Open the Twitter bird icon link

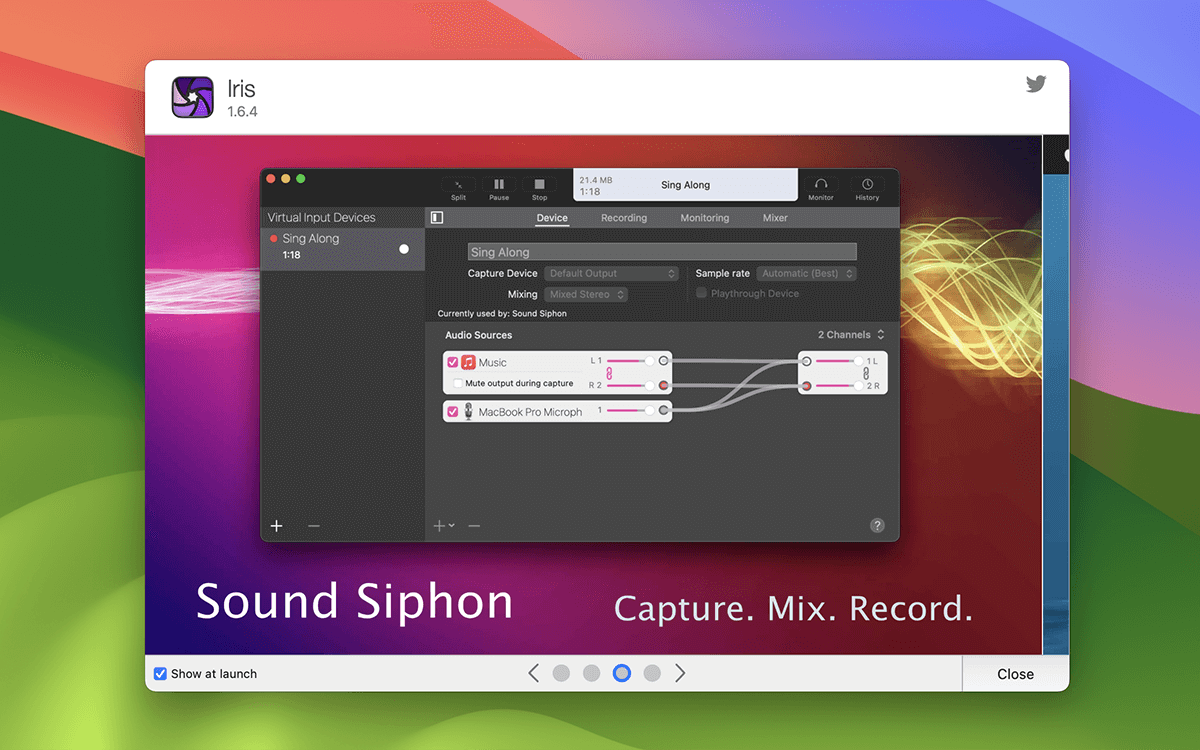[1036, 84]
